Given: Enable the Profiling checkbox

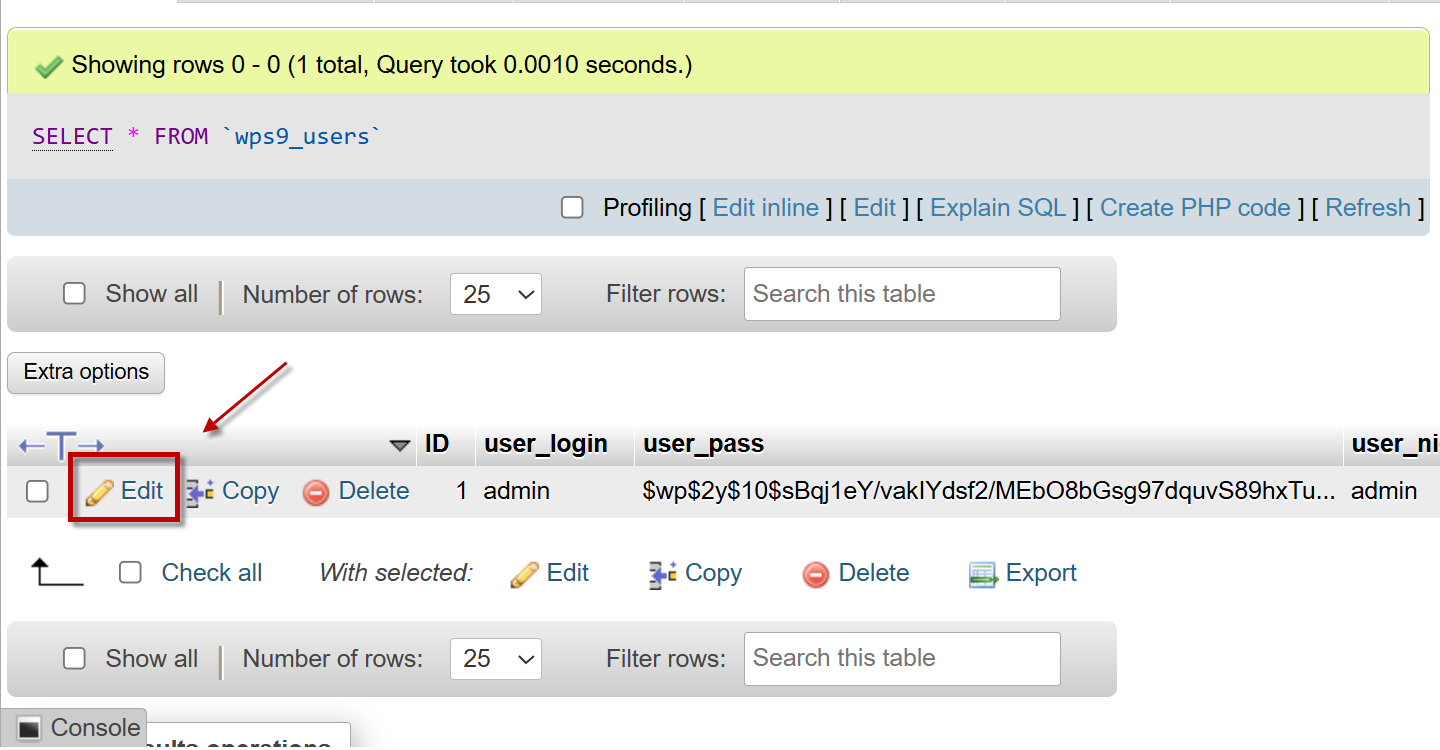Looking at the screenshot, I should point(572,208).
